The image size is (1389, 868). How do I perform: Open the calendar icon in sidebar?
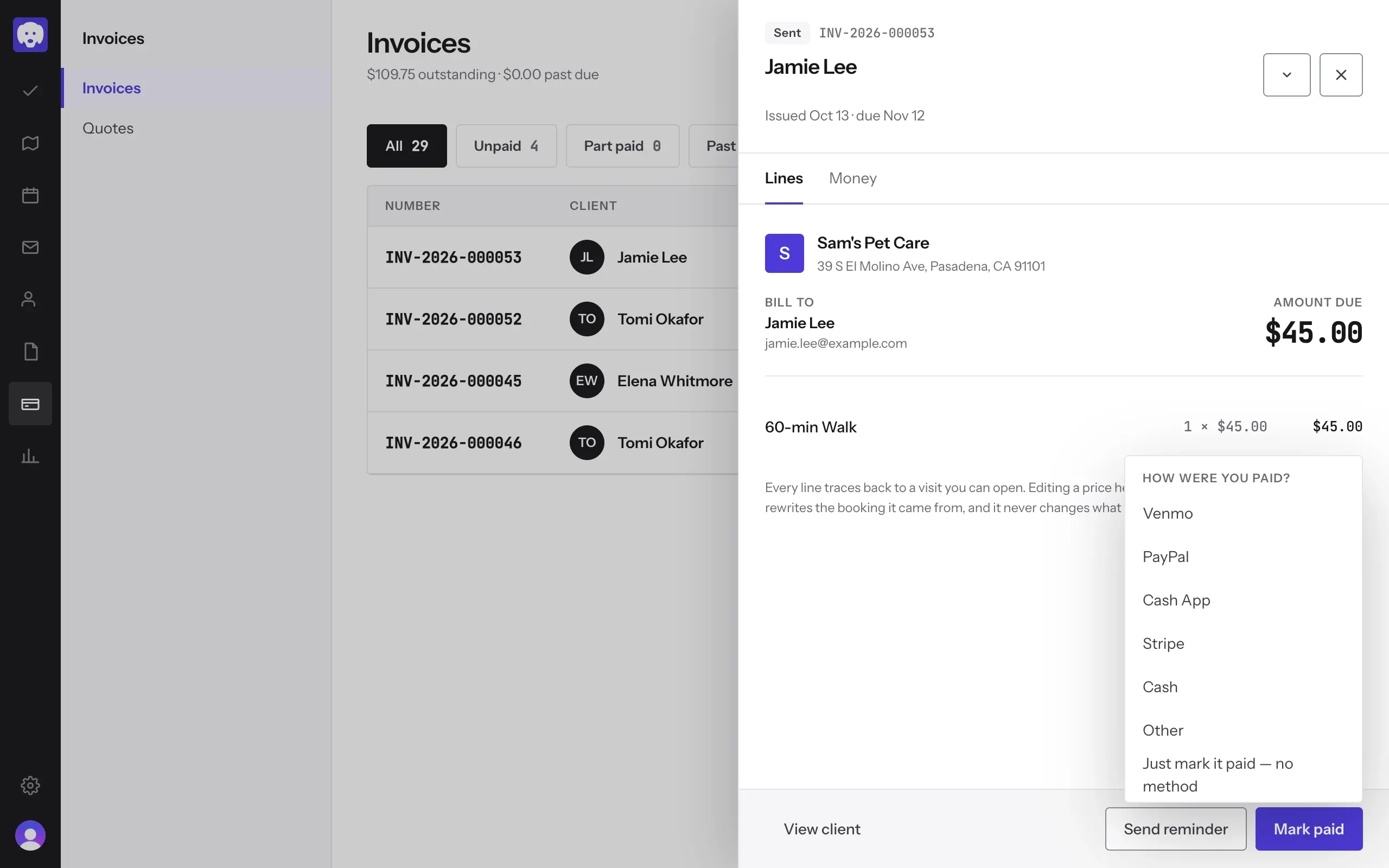[x=30, y=195]
